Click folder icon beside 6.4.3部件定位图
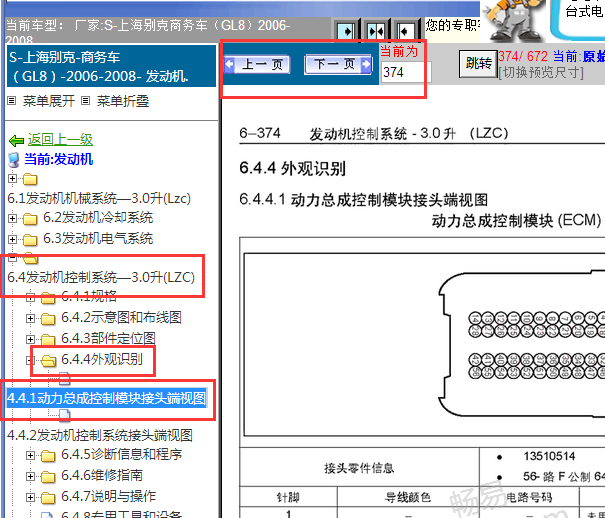Viewport: 605px width, 518px height. (48, 339)
